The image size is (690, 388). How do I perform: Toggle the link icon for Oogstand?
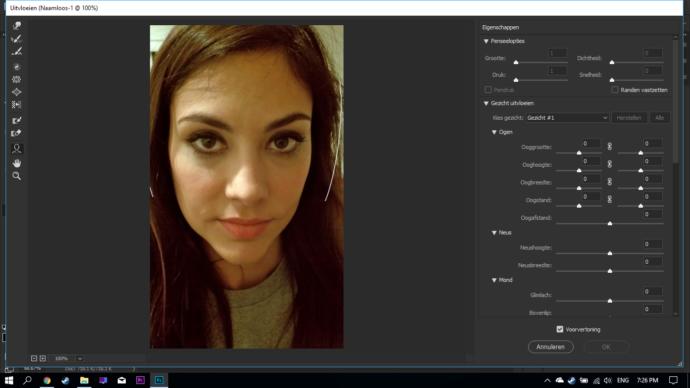(609, 199)
